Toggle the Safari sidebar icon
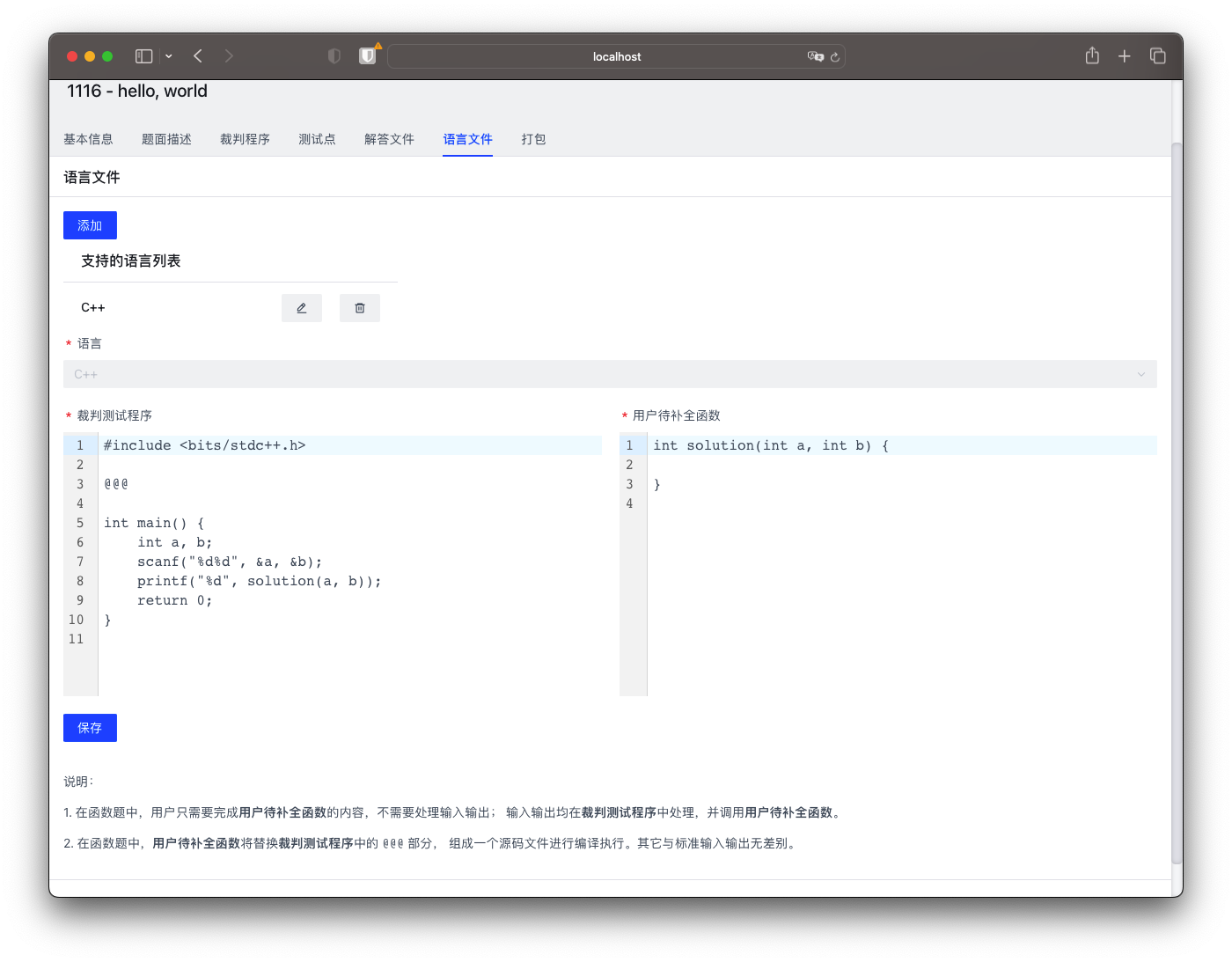 [x=144, y=56]
